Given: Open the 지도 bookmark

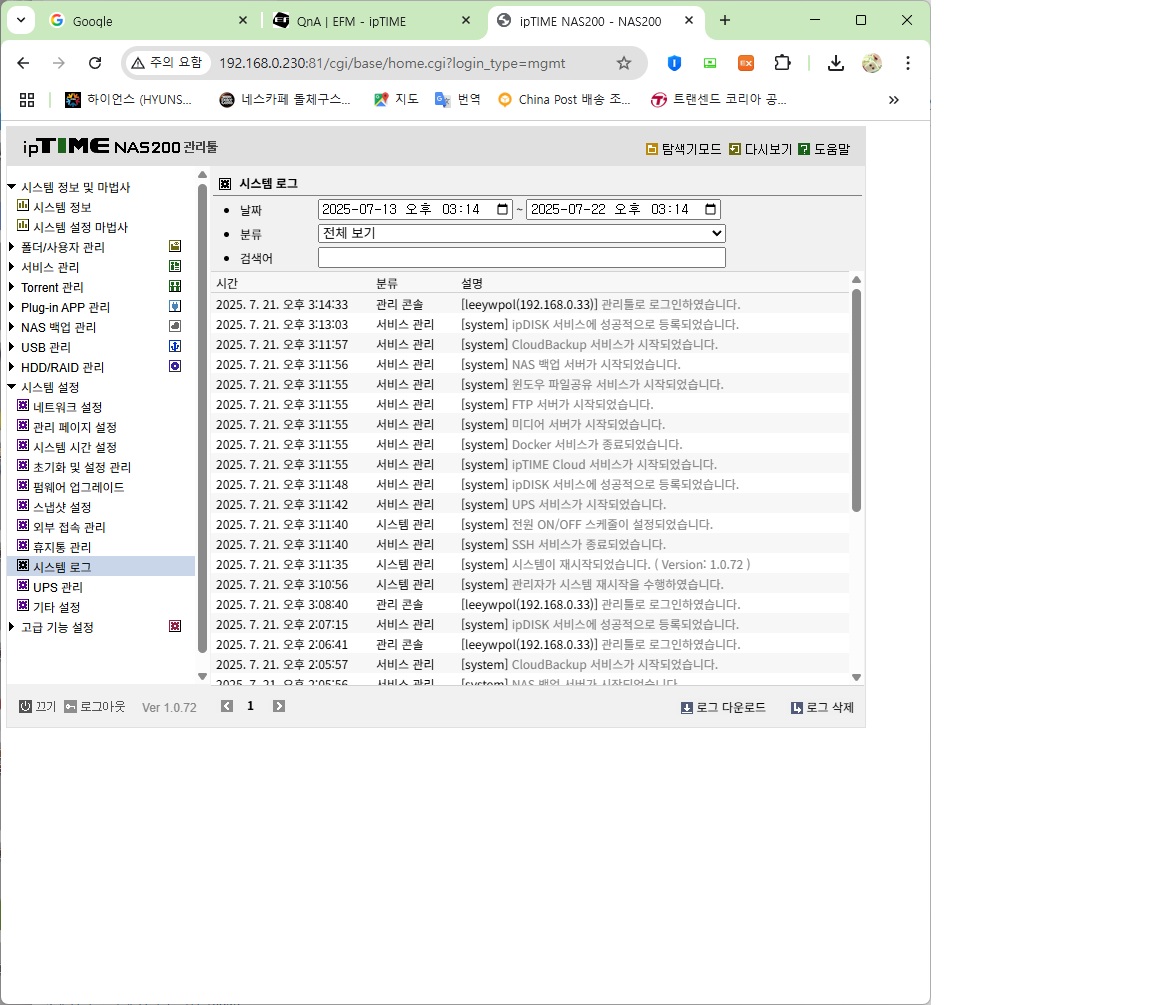Looking at the screenshot, I should pos(396,99).
